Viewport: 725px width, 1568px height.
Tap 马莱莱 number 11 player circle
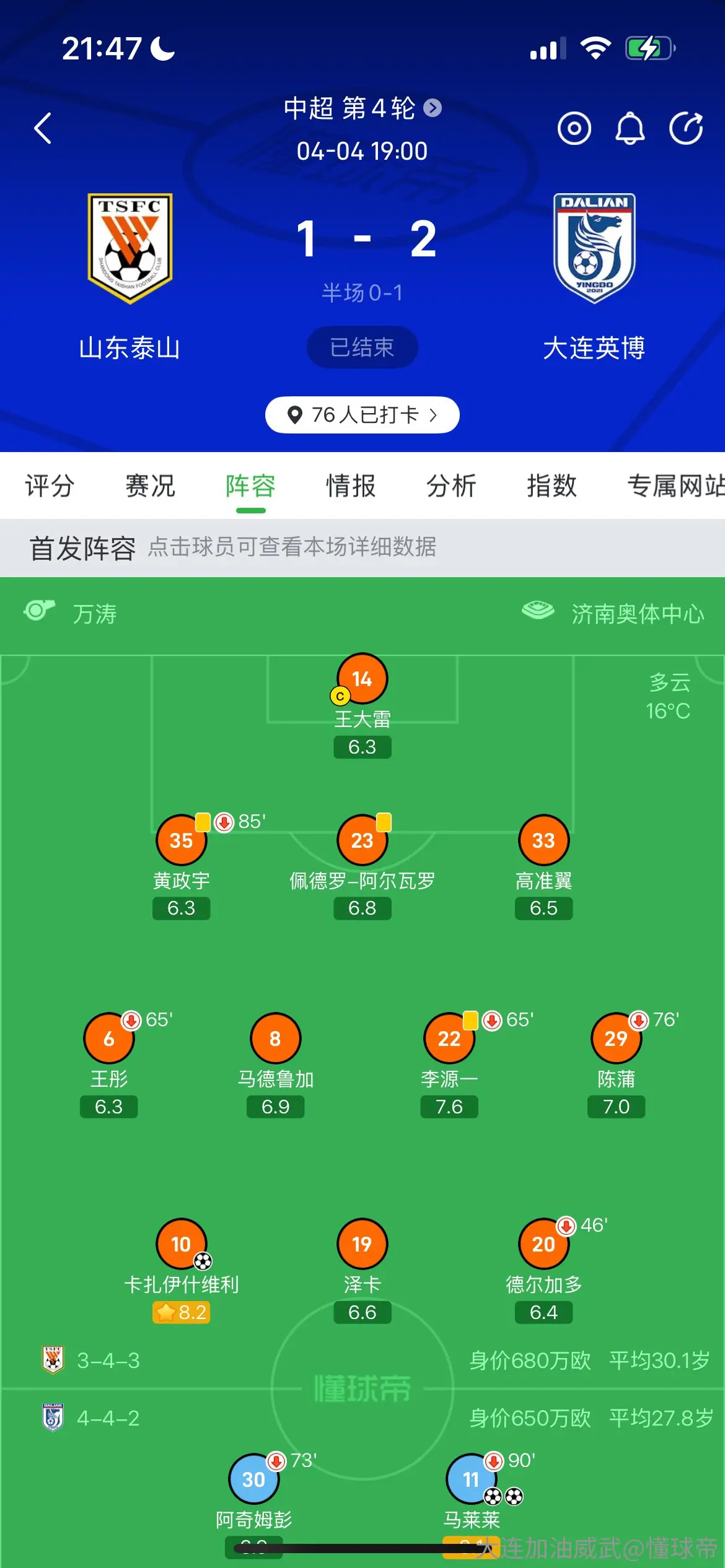click(x=472, y=1479)
